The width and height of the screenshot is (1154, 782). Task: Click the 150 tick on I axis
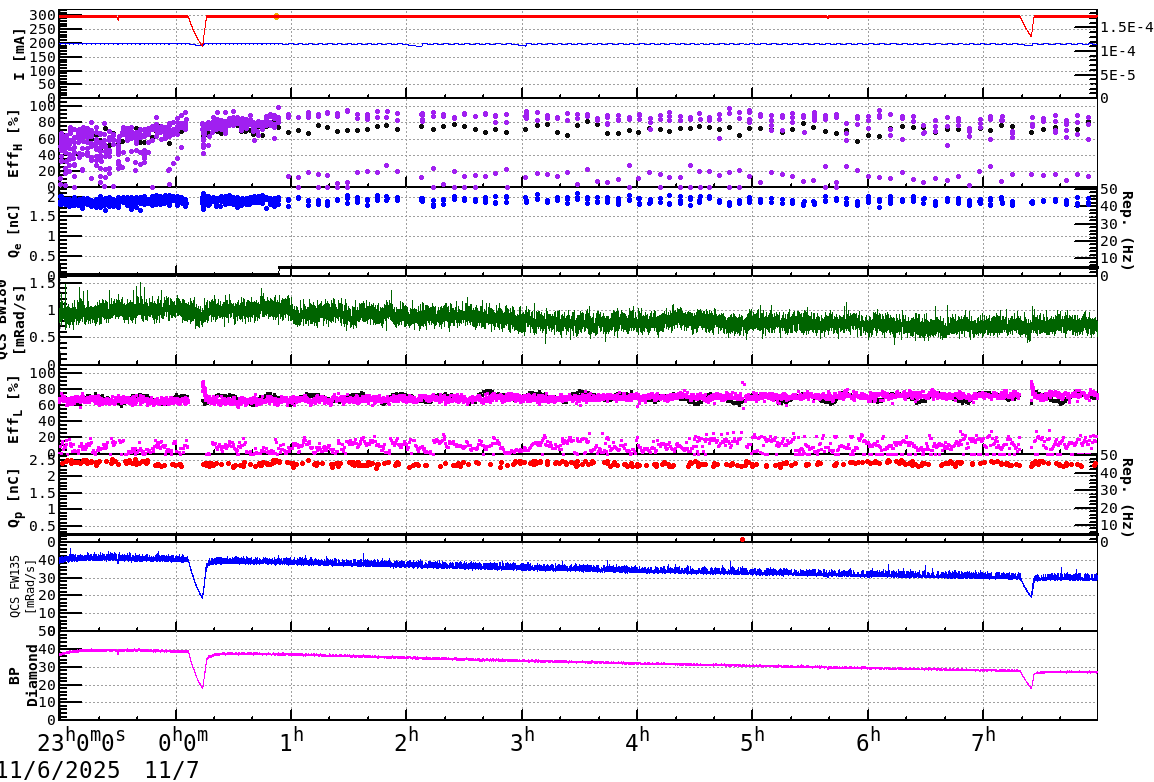coord(44,57)
